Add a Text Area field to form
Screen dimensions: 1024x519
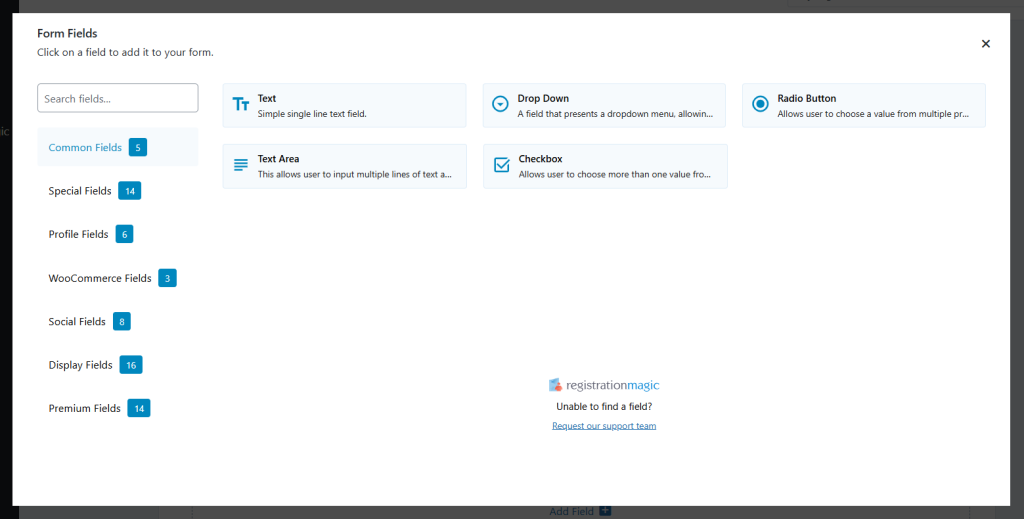[344, 166]
